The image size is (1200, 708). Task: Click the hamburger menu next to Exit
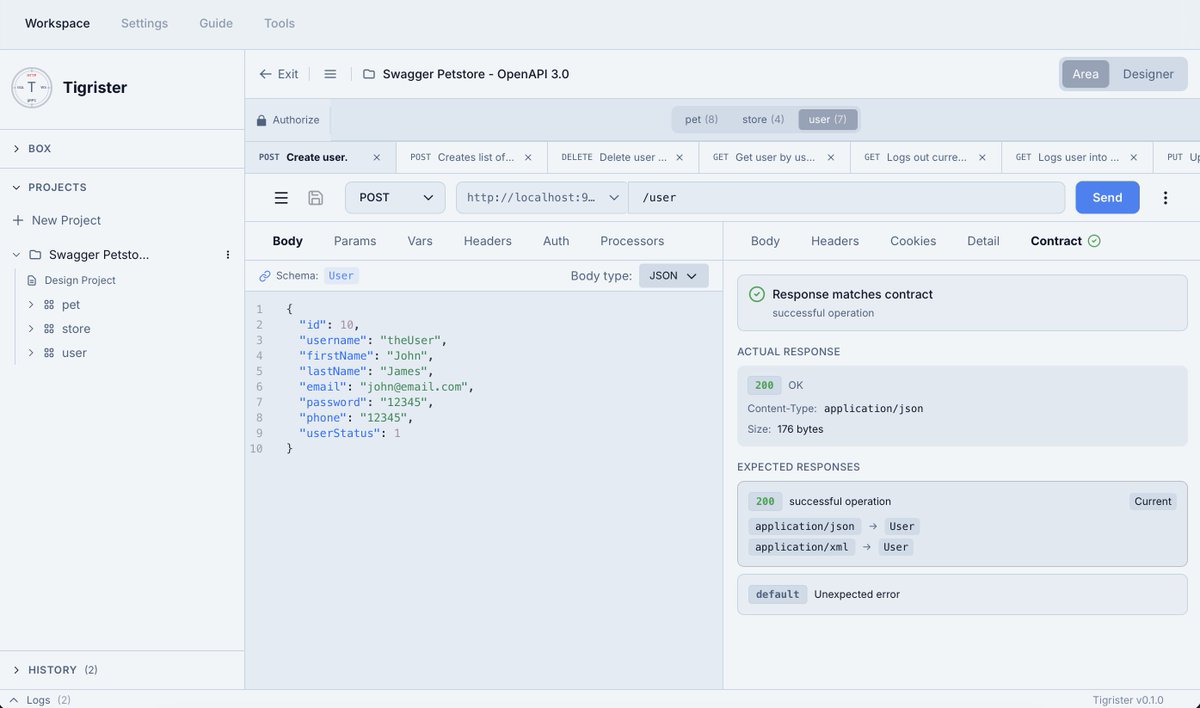click(x=330, y=74)
